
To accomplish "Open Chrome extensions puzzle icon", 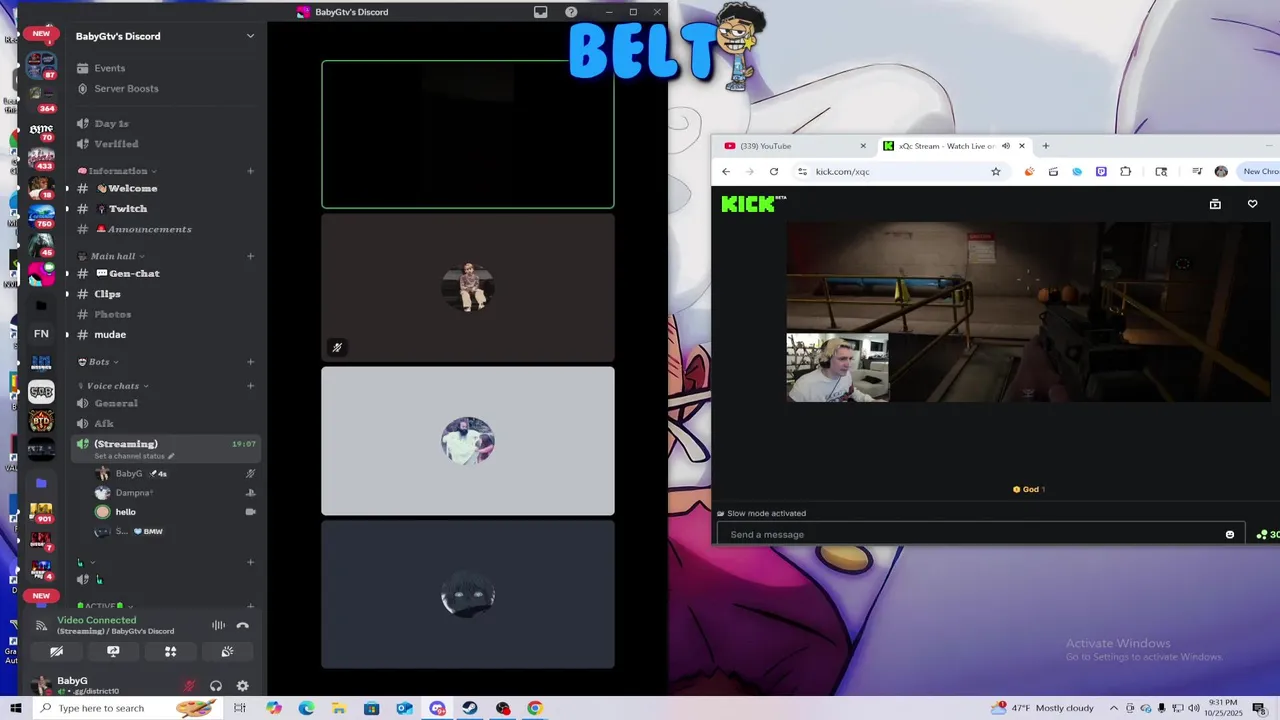I will tap(1125, 171).
